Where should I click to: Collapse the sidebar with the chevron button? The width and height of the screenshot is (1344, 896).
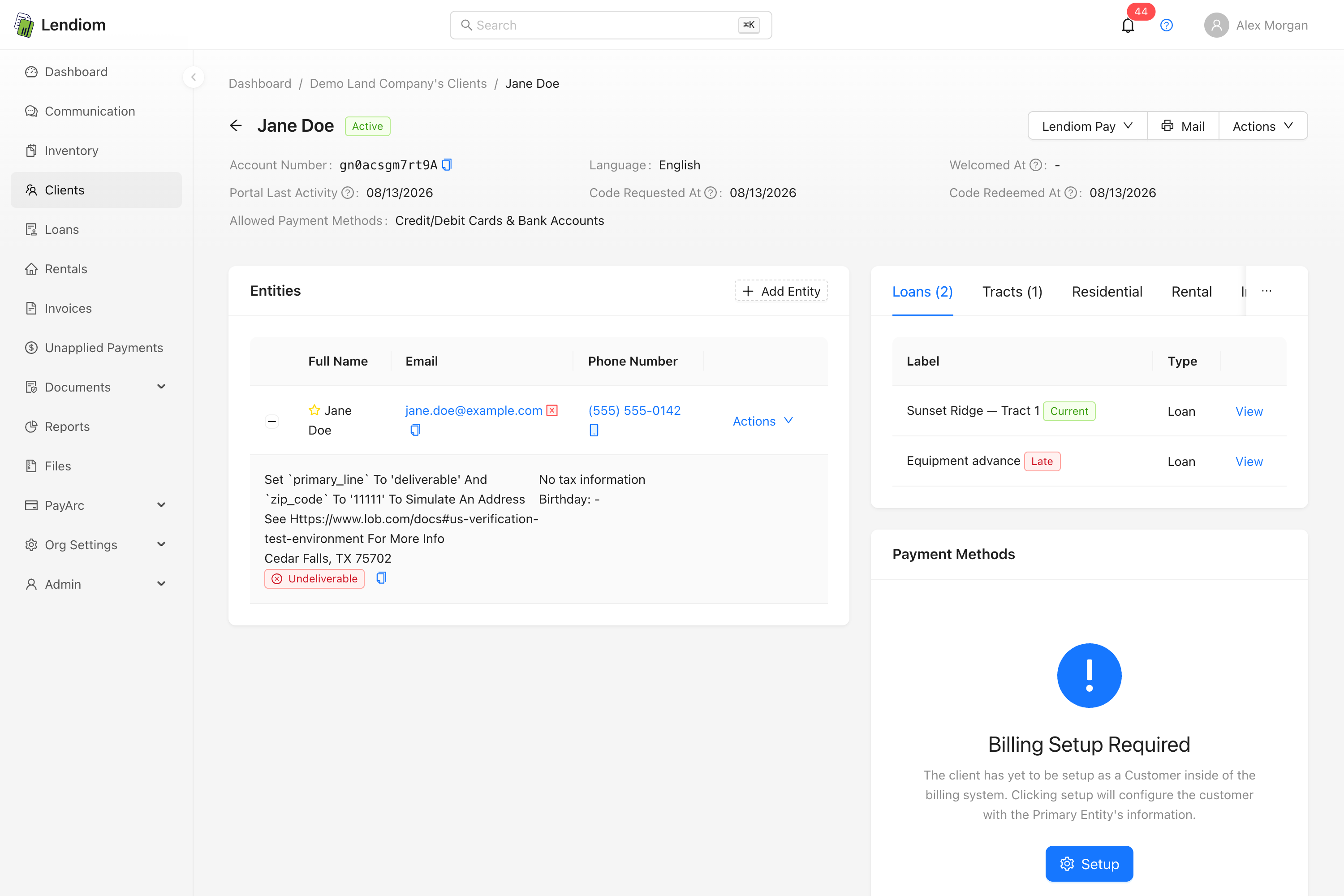coord(194,77)
